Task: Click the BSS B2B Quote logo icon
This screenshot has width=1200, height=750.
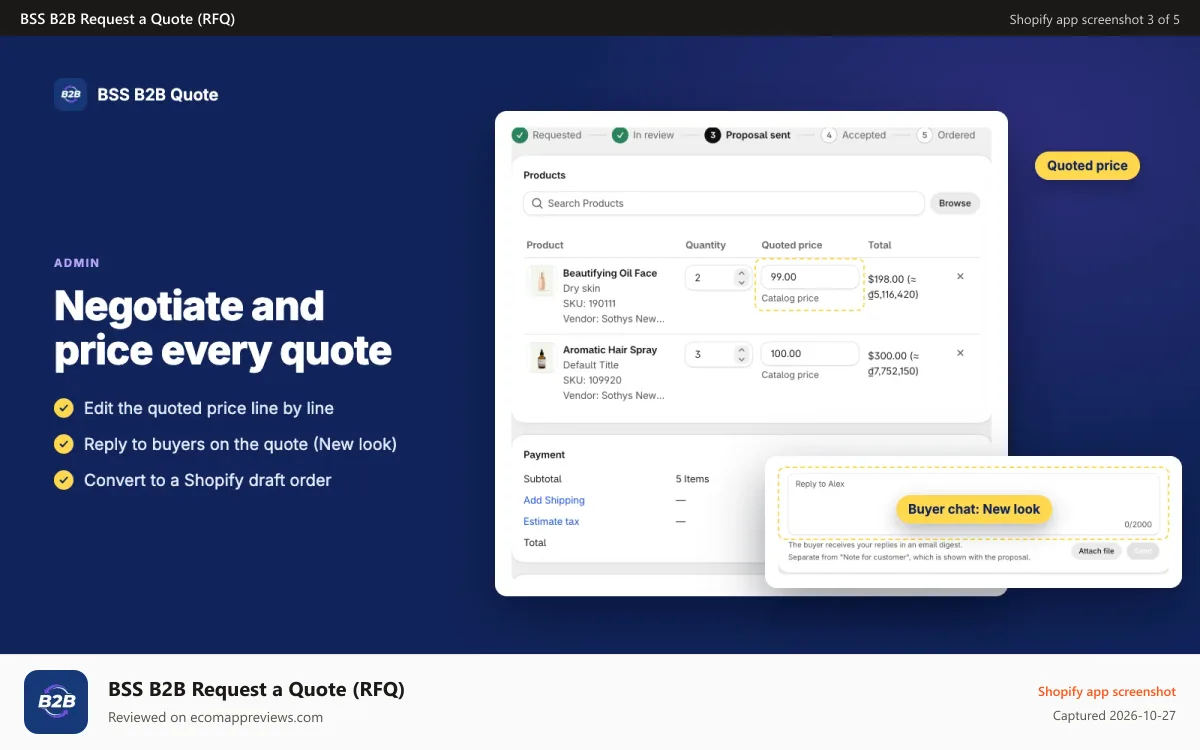Action: point(70,94)
